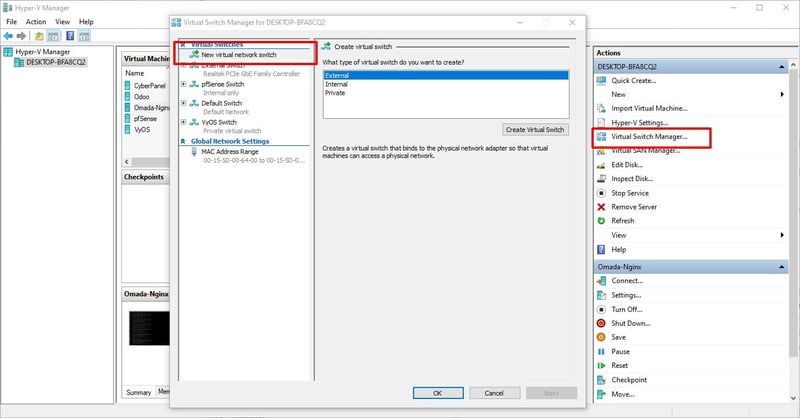This screenshot has height=418, width=800.
Task: Click the Omada-Nginx VM thumbnail preview
Action: (x=149, y=328)
